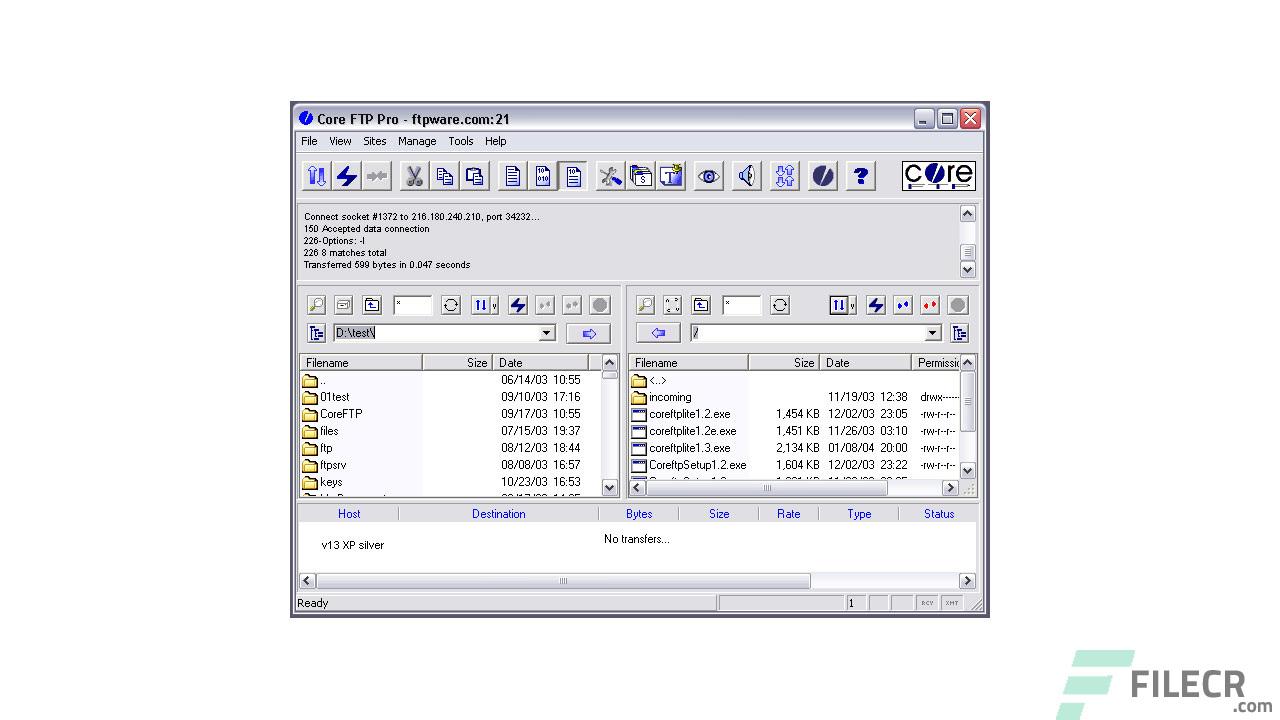Image resolution: width=1280 pixels, height=720 pixels.
Task: Open help with the question mark icon
Action: (x=861, y=177)
